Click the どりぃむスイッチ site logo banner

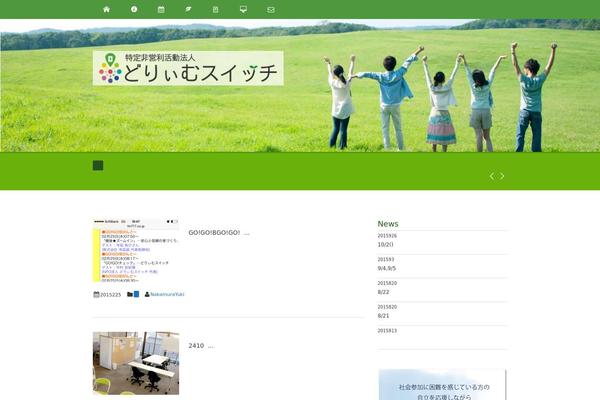pyautogui.click(x=188, y=68)
